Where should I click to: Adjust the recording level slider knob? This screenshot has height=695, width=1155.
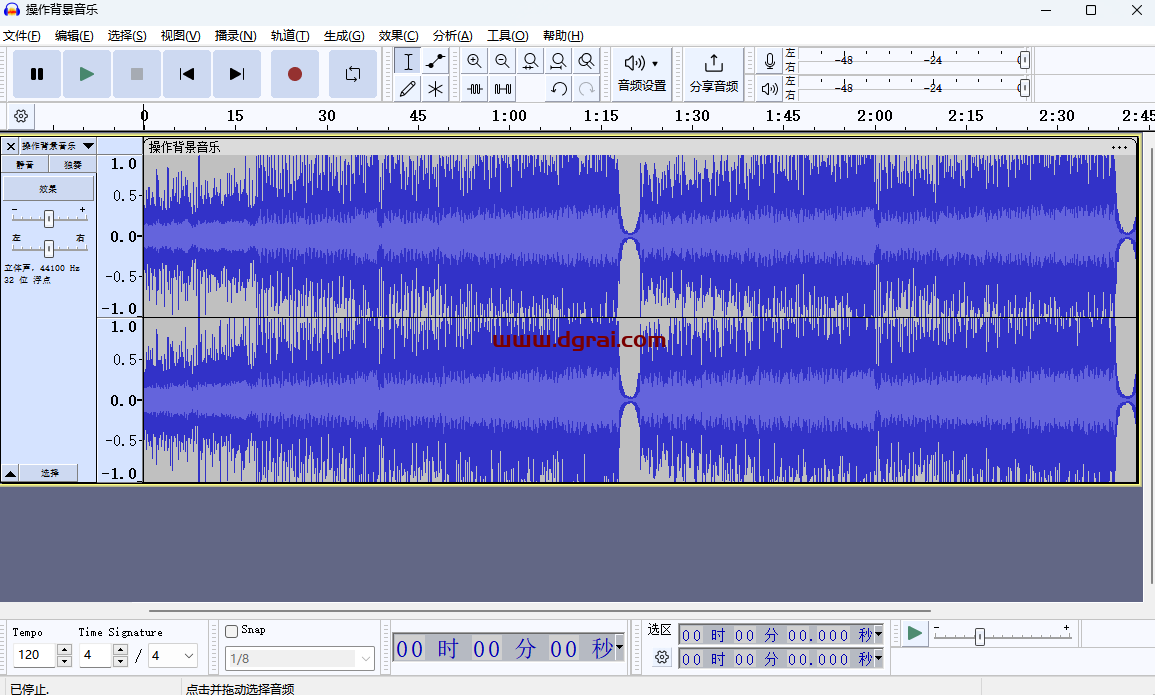[x=1024, y=60]
